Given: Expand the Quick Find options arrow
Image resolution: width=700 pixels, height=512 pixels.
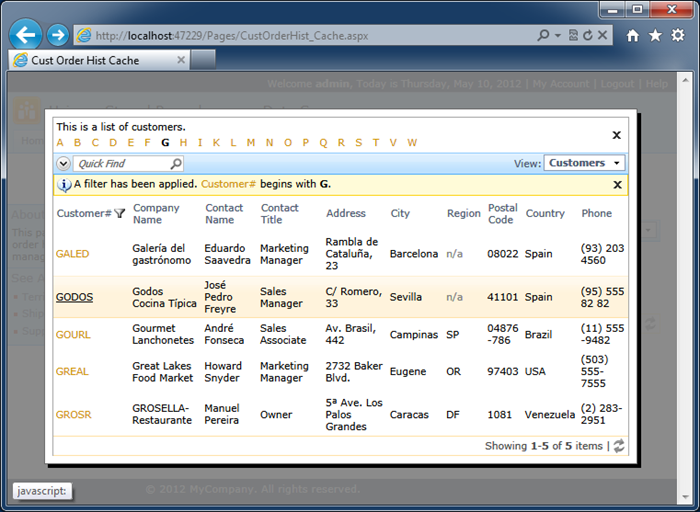Looking at the screenshot, I should tap(63, 163).
